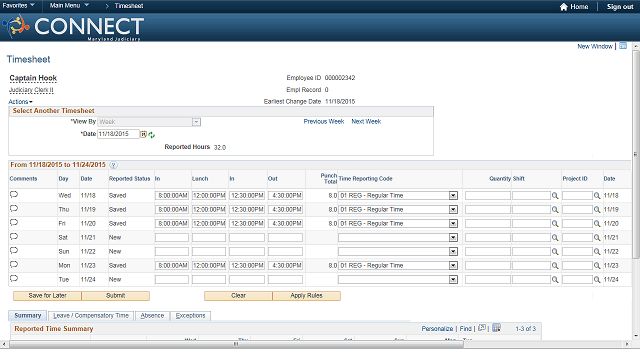Screen dimensions: 640x360
Task: Switch to the Absence tab
Action: [x=152, y=316]
